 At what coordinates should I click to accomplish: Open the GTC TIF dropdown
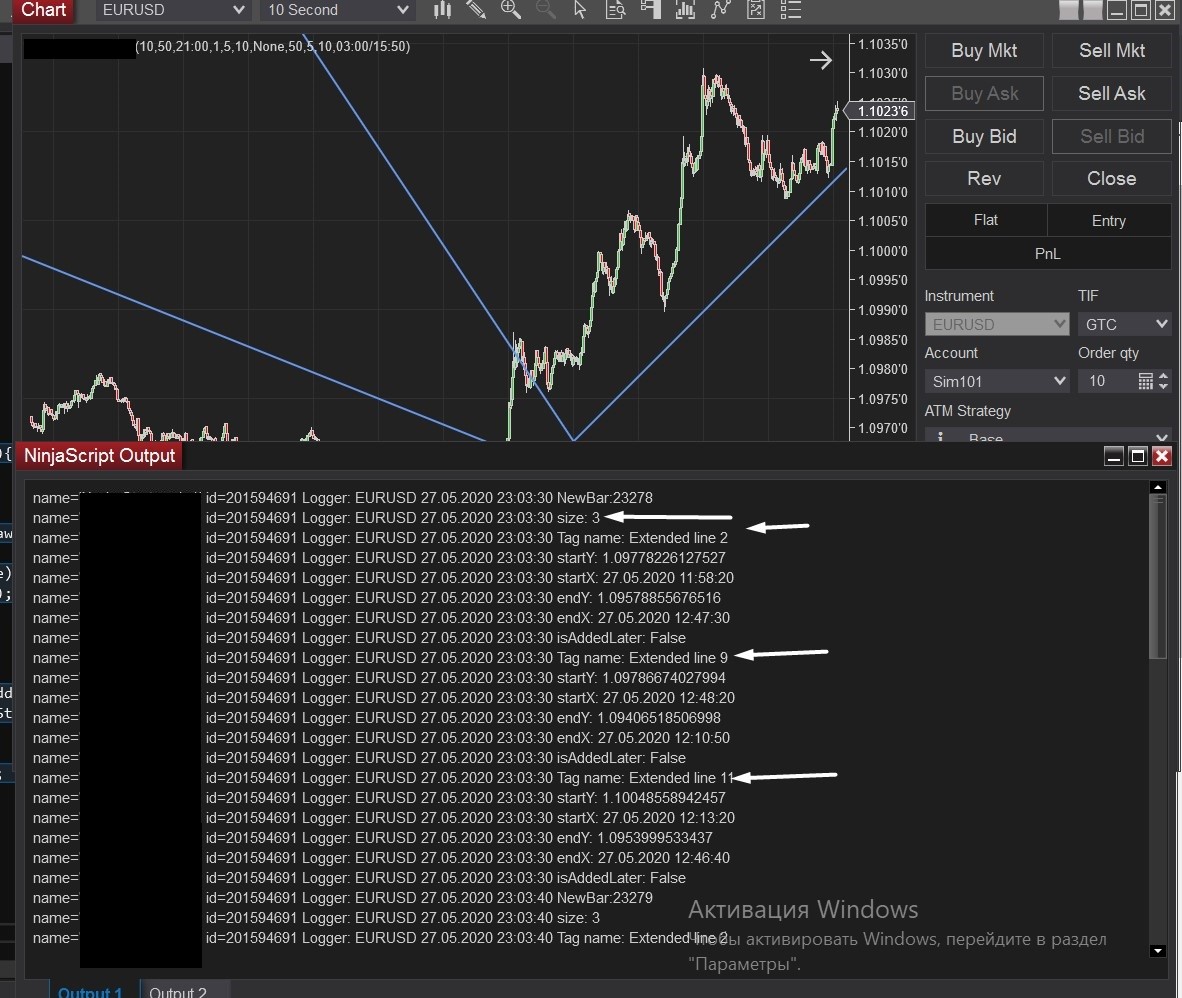(x=1124, y=324)
